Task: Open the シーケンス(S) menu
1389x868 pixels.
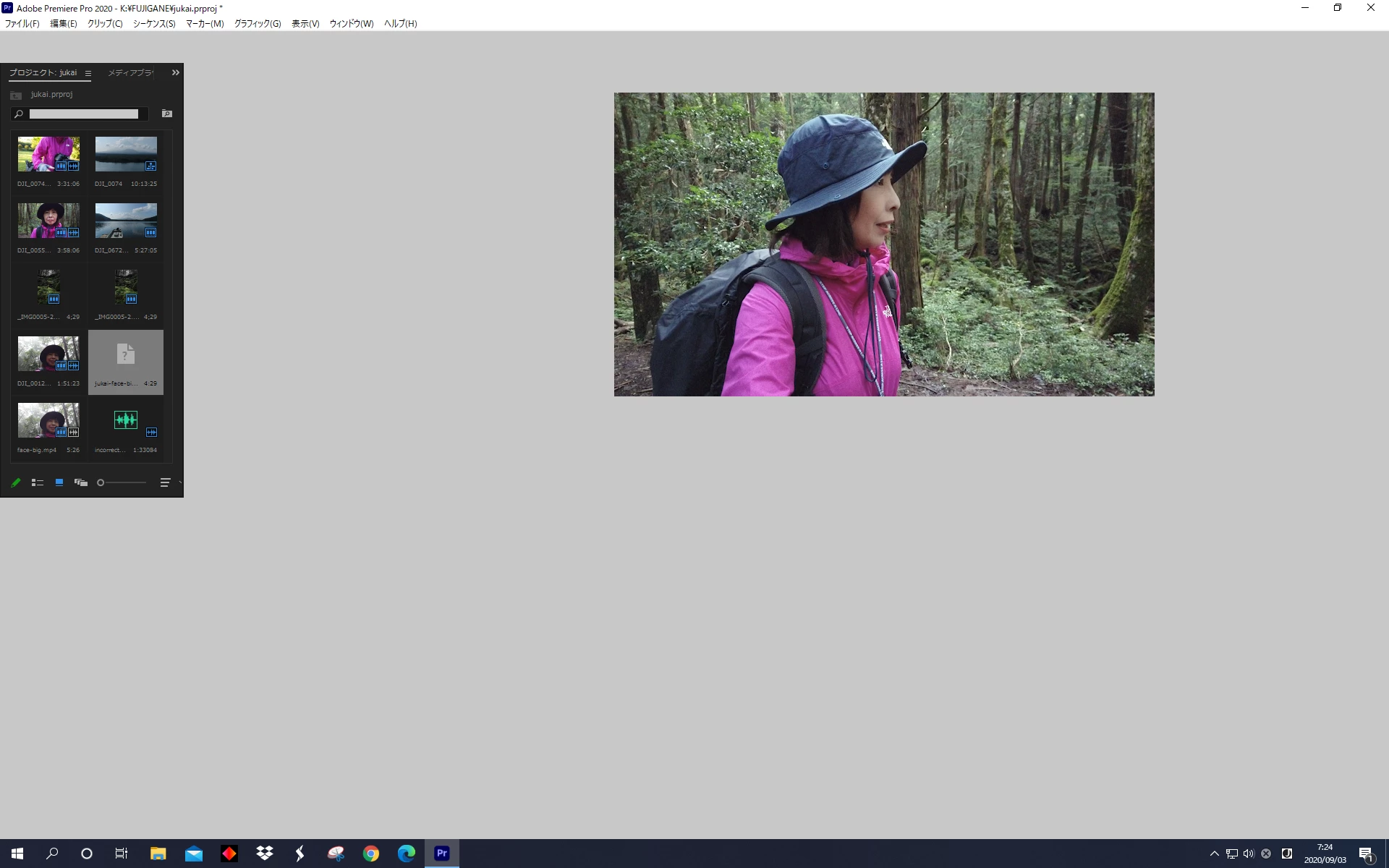Action: coord(153,23)
